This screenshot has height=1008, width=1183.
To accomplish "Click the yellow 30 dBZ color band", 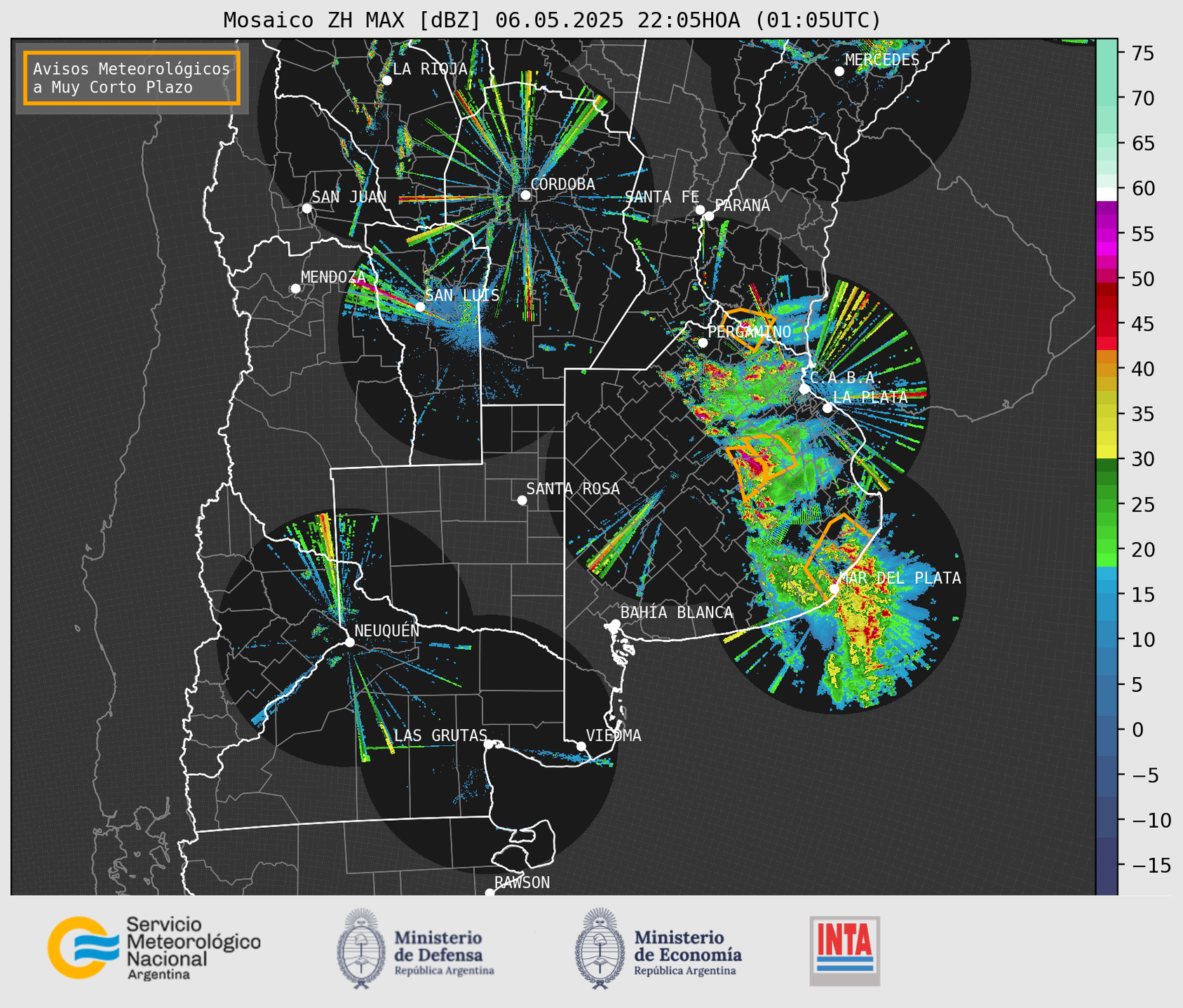I will [1107, 454].
